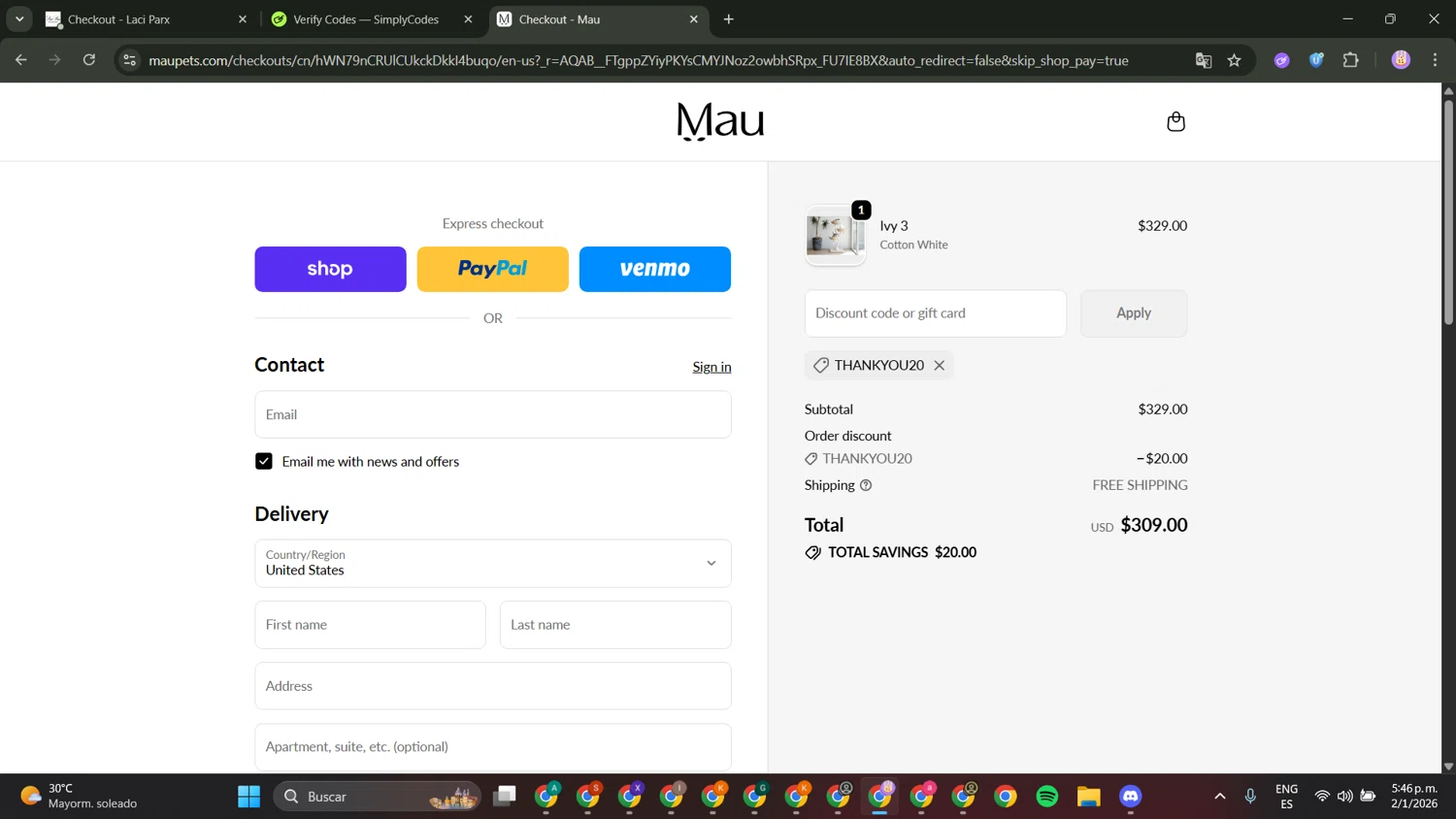This screenshot has height=819, width=1456.
Task: Show hidden tray icons chevron
Action: pos(1220,797)
